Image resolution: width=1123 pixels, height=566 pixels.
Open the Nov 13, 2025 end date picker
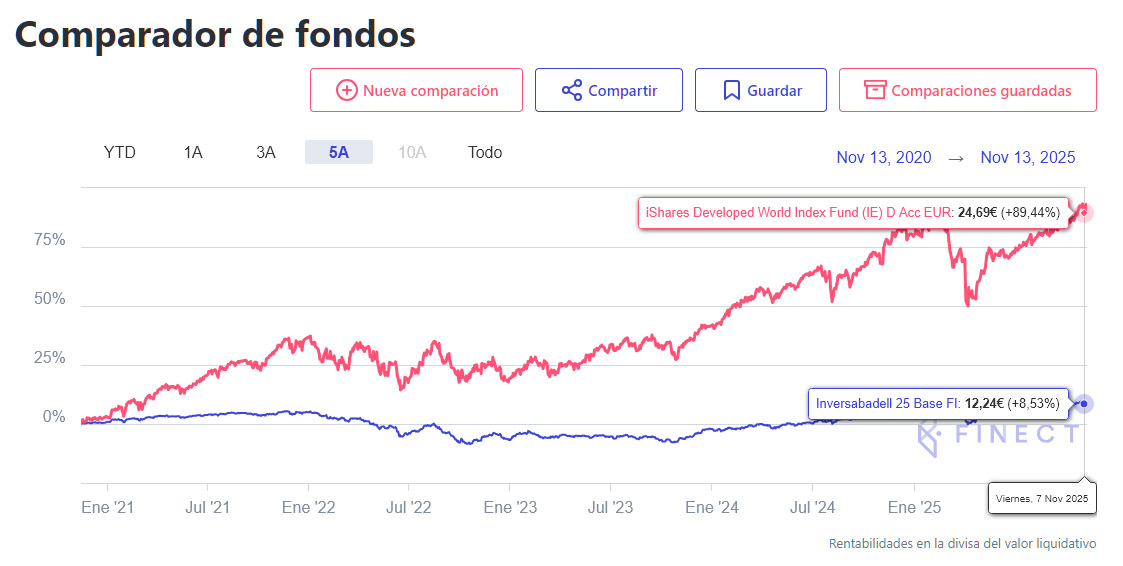click(1028, 158)
